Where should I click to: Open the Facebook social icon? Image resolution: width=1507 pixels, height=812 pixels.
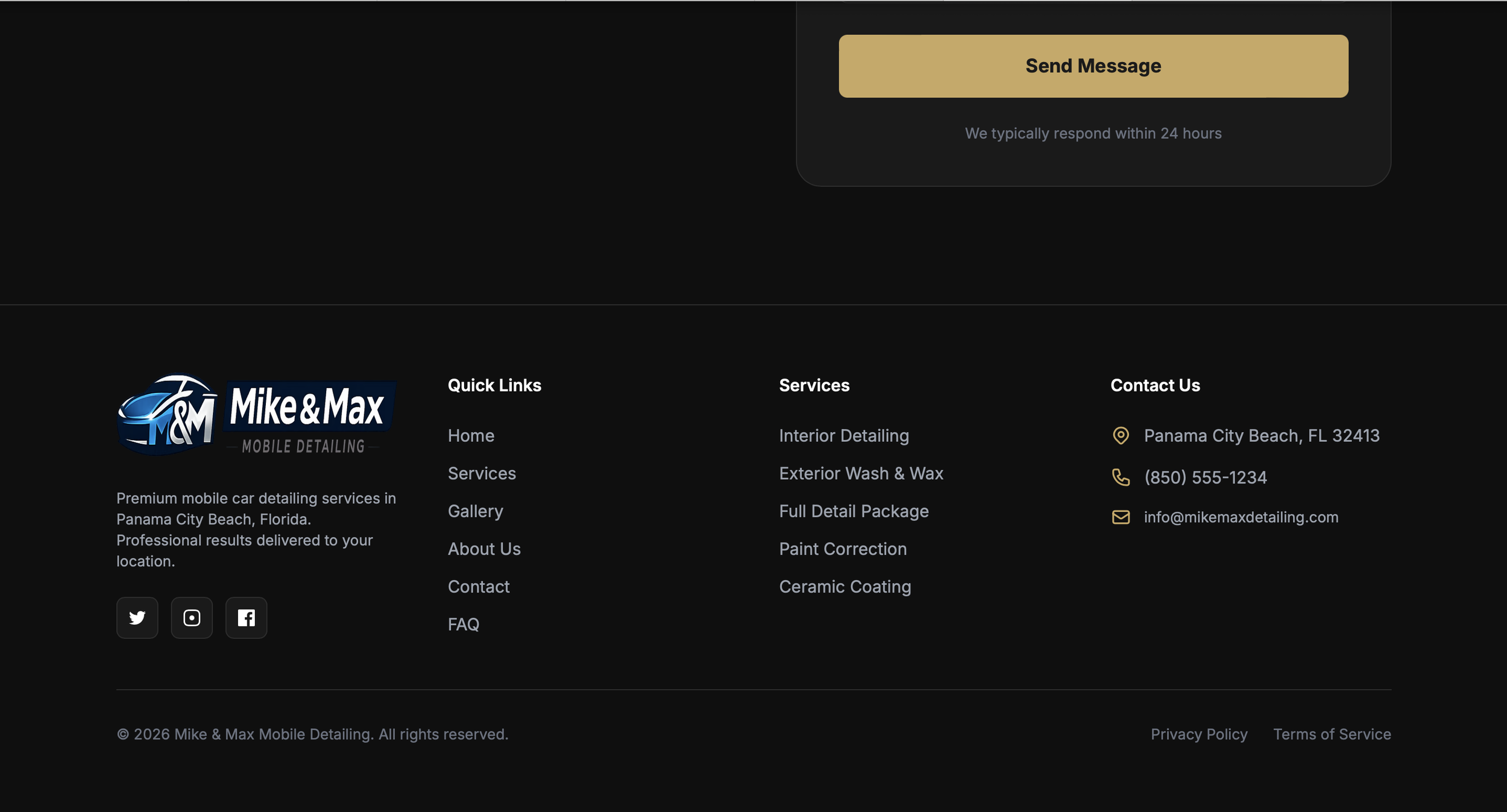246,617
